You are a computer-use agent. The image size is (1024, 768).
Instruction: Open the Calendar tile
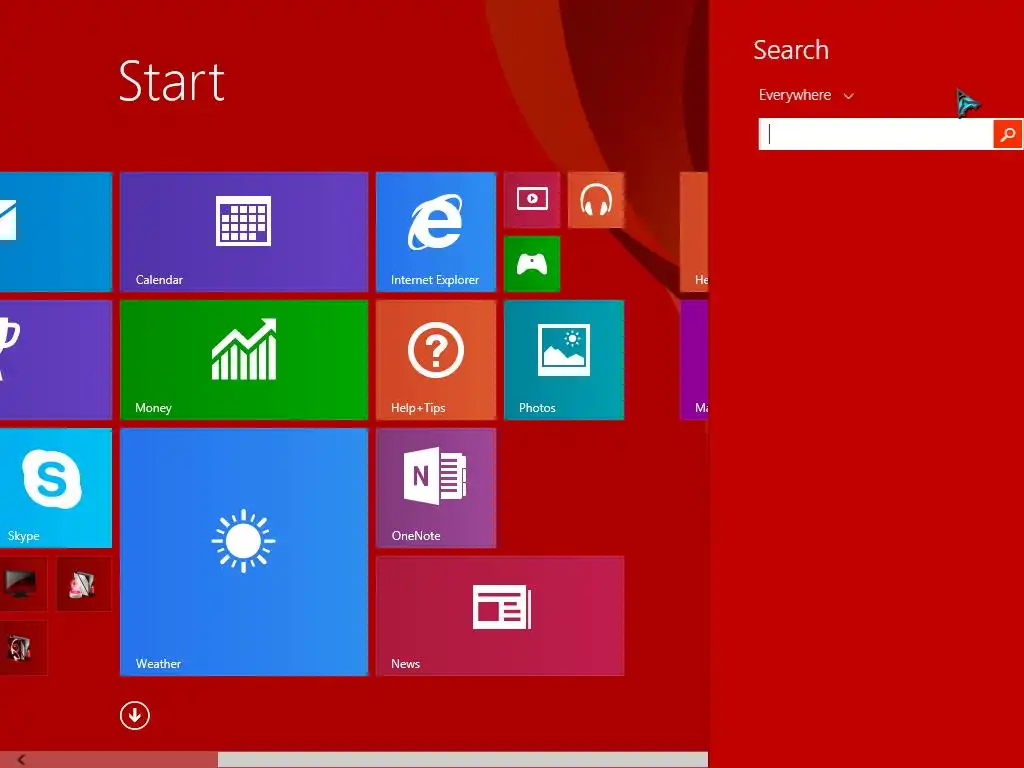244,232
